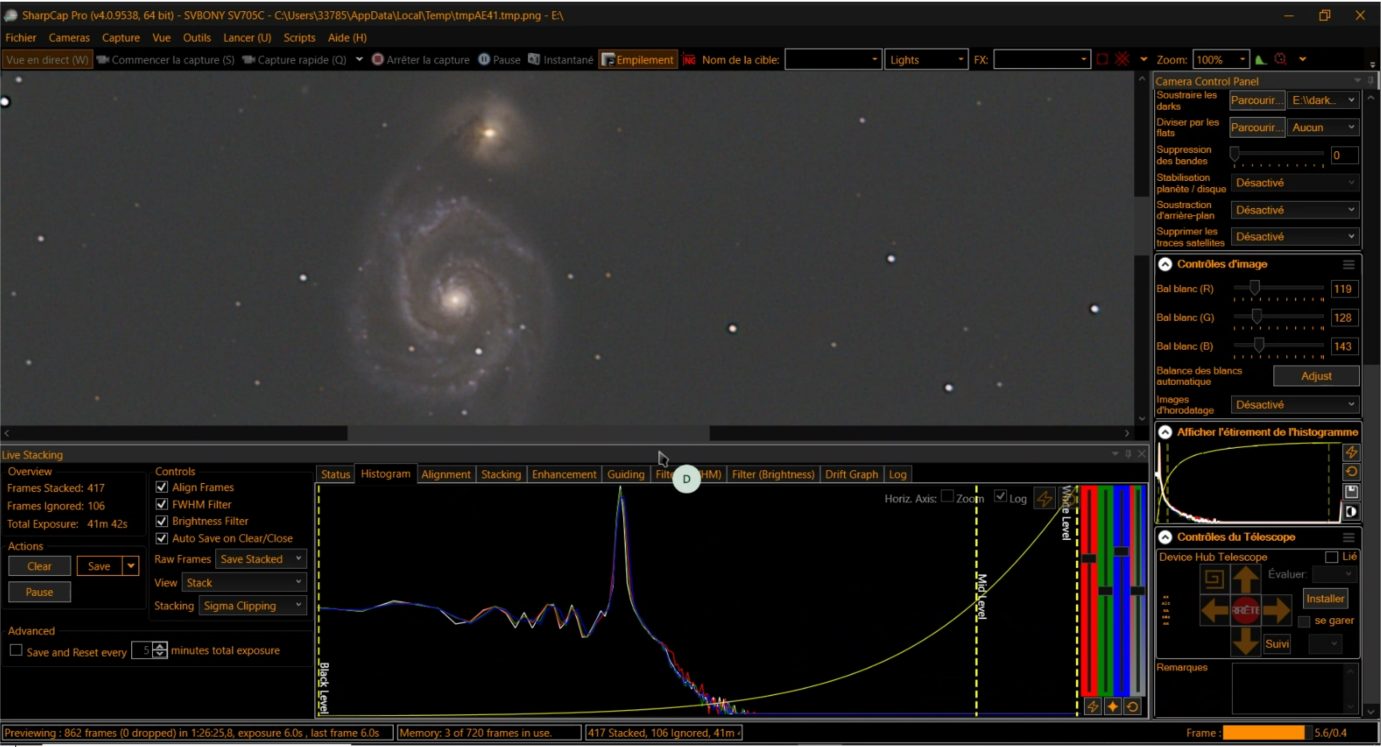This screenshot has width=1381, height=747.
Task: Open the Outils menu
Action: [197, 38]
